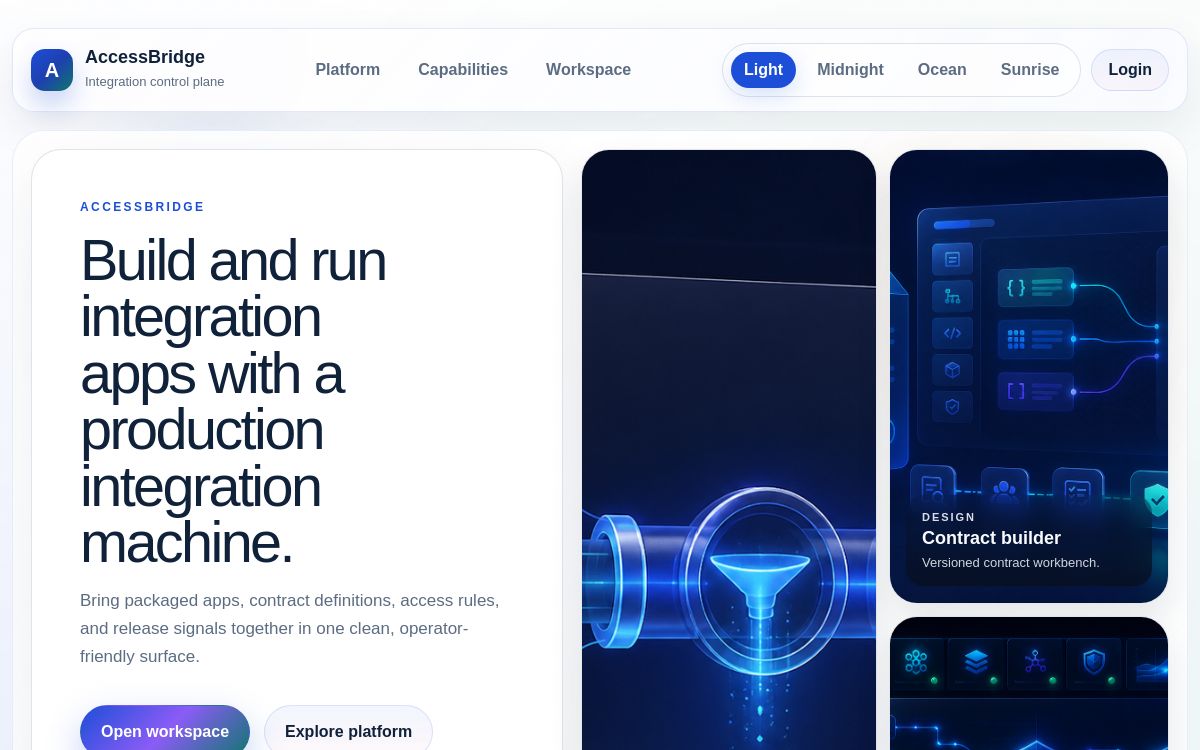Image resolution: width=1200 pixels, height=750 pixels.
Task: Click the Explore platform button
Action: [x=348, y=731]
